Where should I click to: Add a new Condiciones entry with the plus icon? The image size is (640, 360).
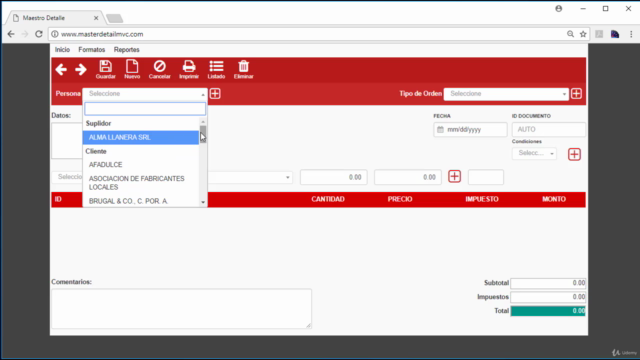point(574,154)
